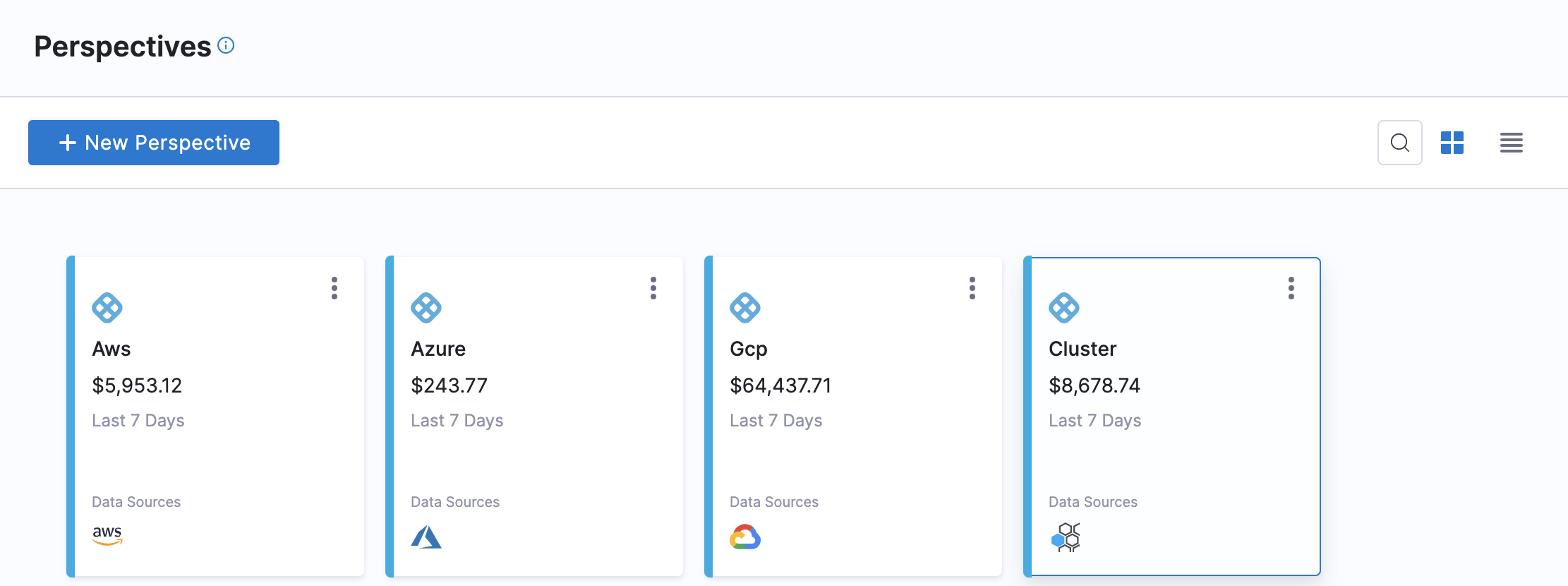Click the $64,437.71 cost value
The width and height of the screenshot is (1568, 586).
pyautogui.click(x=780, y=385)
